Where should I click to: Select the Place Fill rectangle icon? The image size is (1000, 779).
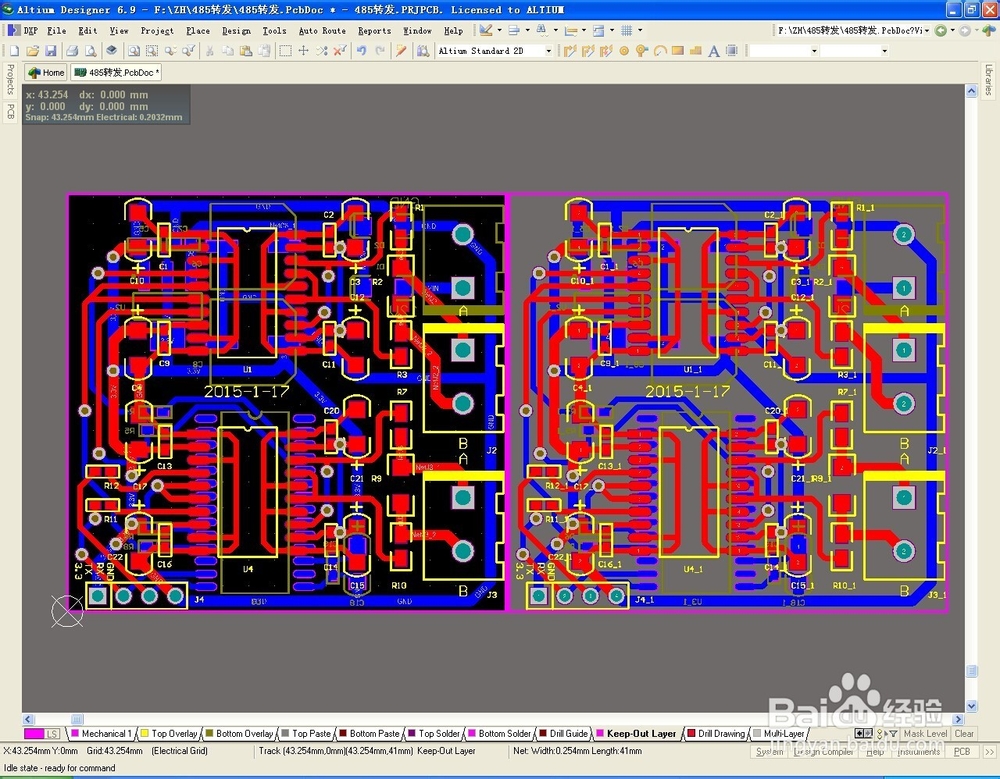678,50
